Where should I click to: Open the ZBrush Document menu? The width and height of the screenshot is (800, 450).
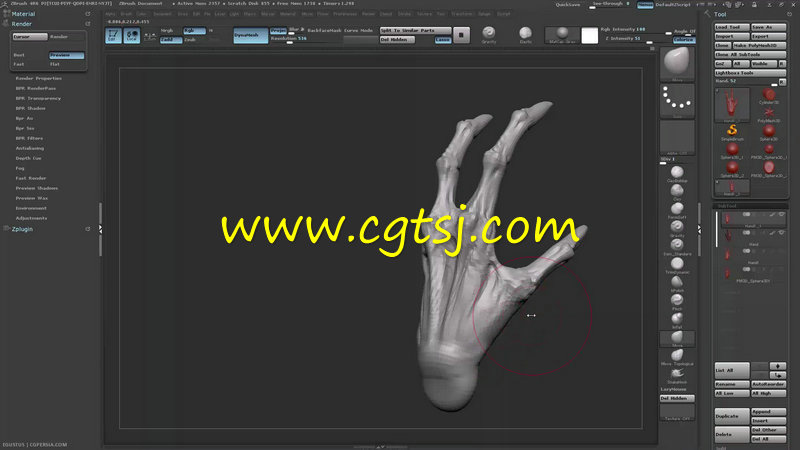point(140,4)
